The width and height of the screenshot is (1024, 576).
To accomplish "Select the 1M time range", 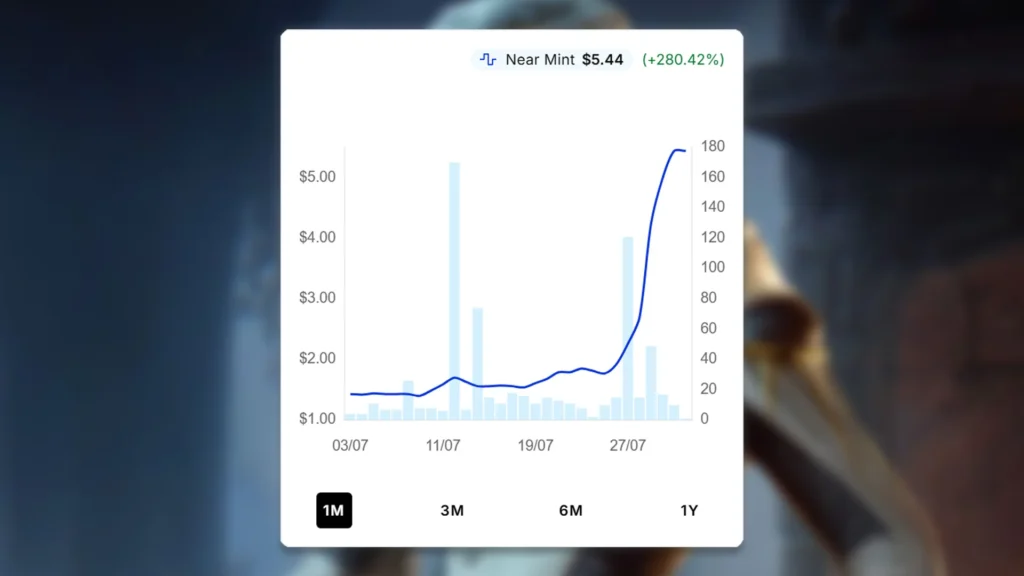I will click(333, 511).
